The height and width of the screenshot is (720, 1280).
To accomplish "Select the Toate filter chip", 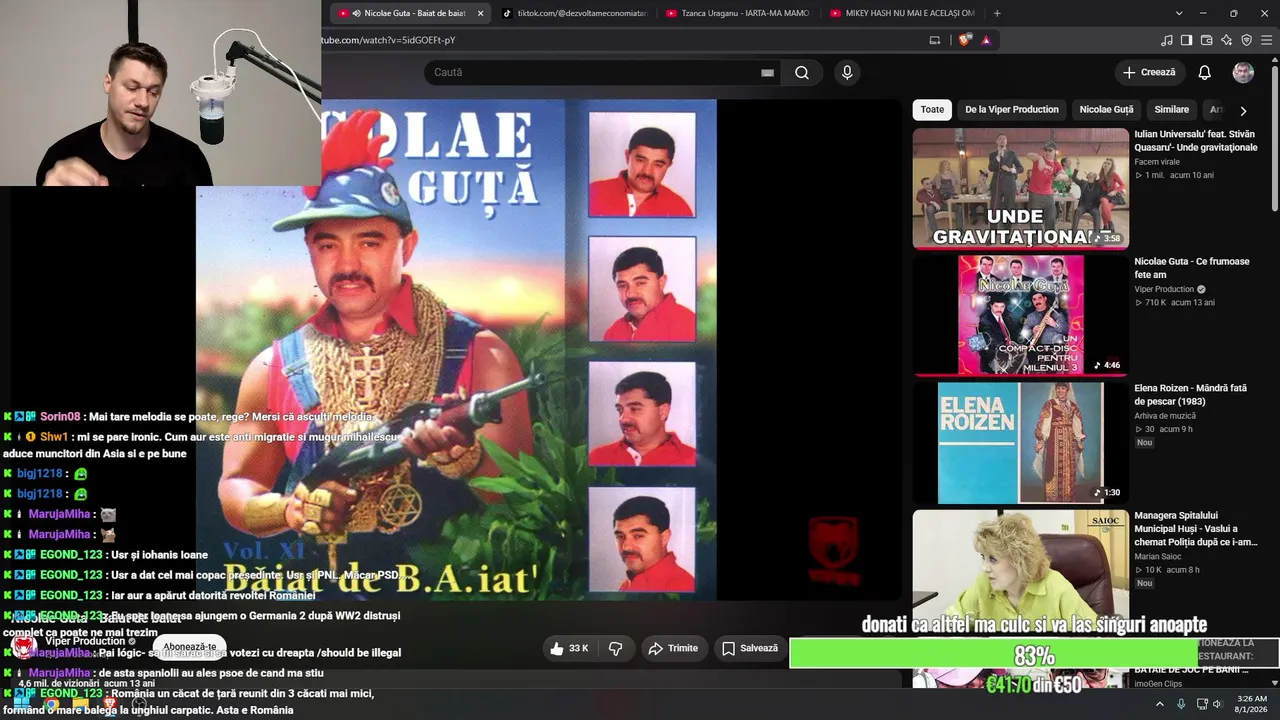I will [x=932, y=110].
